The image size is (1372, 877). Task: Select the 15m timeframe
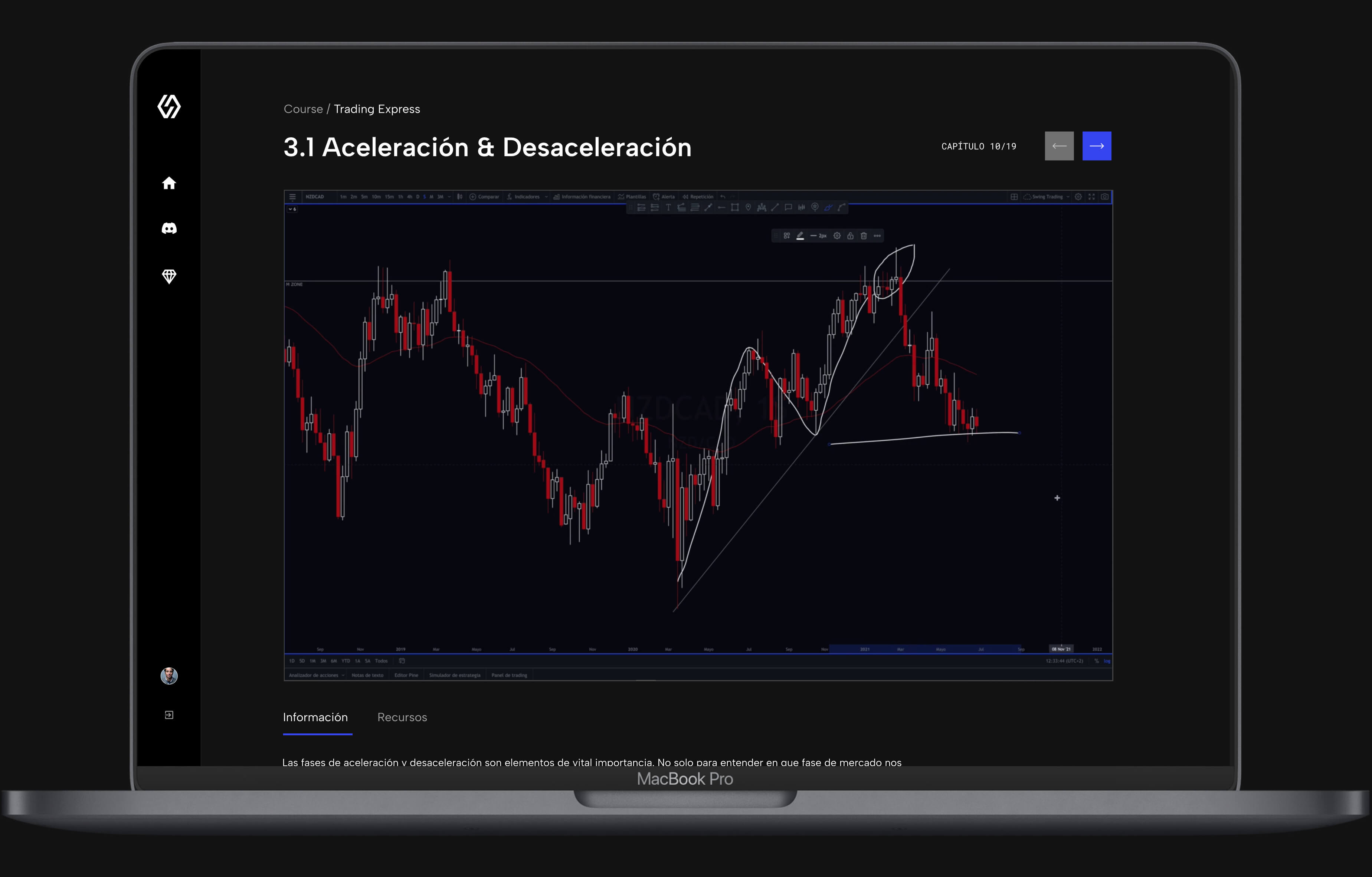(390, 197)
